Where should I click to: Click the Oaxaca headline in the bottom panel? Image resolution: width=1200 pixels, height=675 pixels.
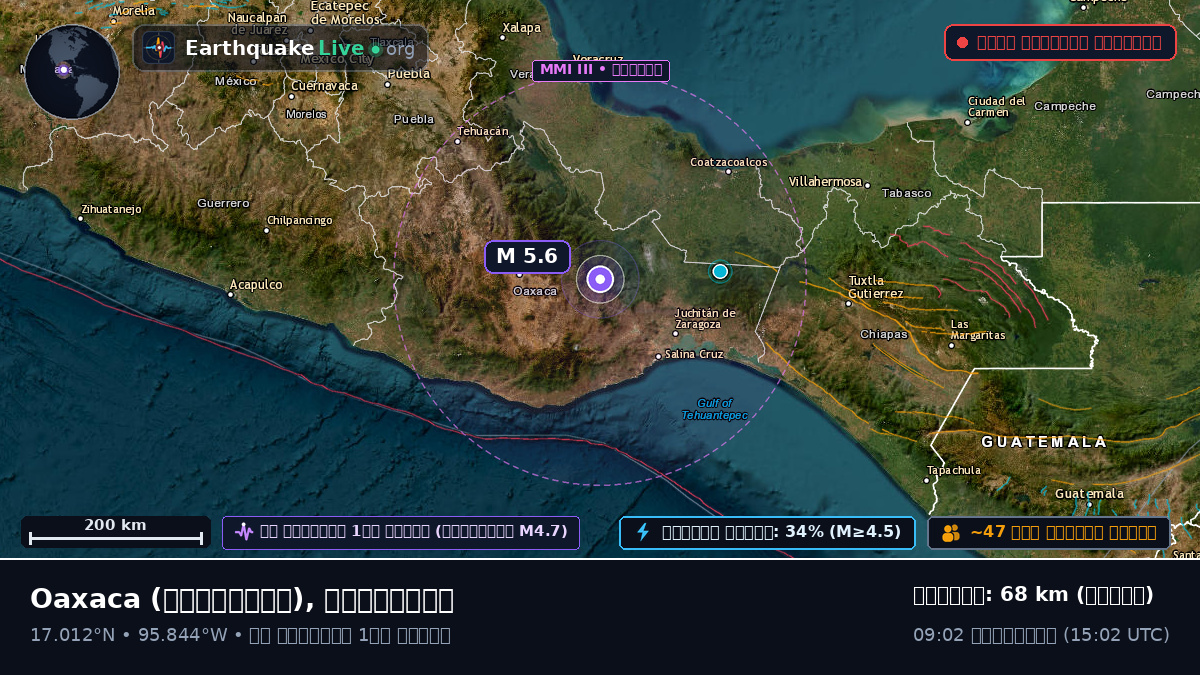tap(242, 599)
